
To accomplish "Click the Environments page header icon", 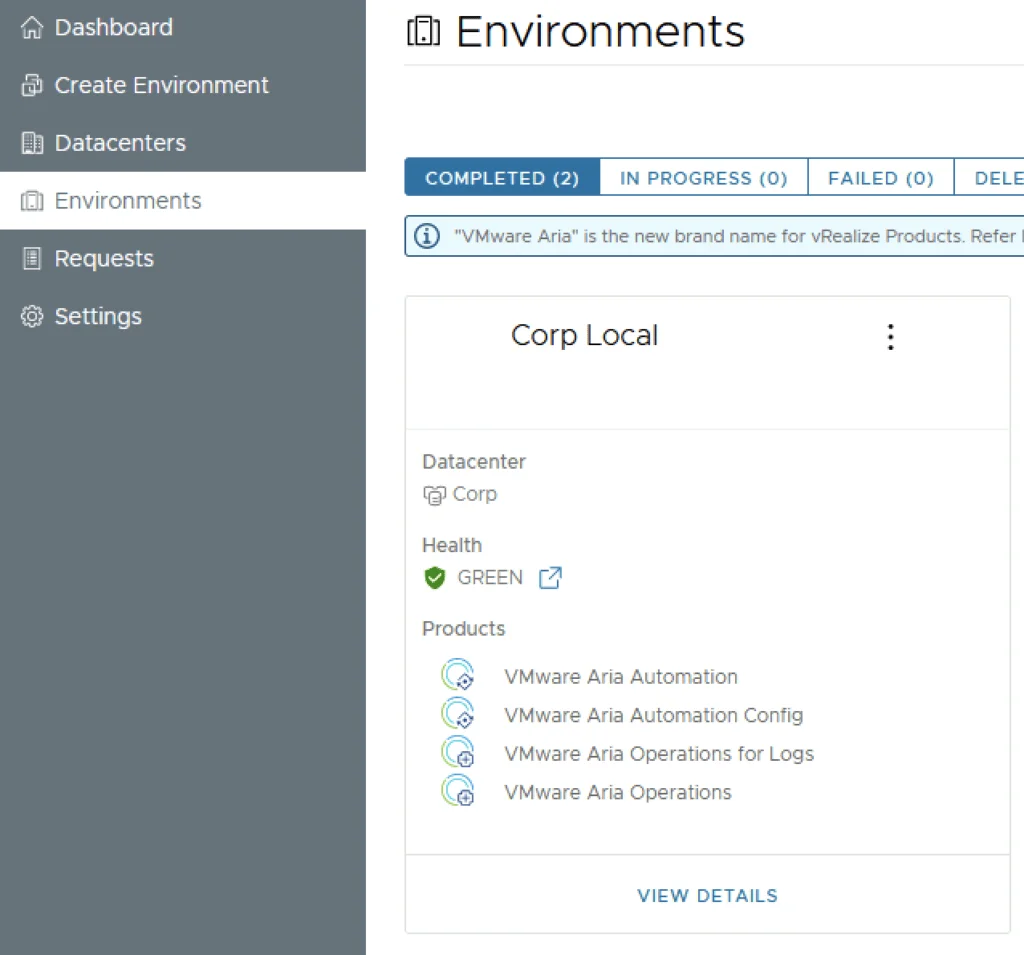I will (x=423, y=31).
